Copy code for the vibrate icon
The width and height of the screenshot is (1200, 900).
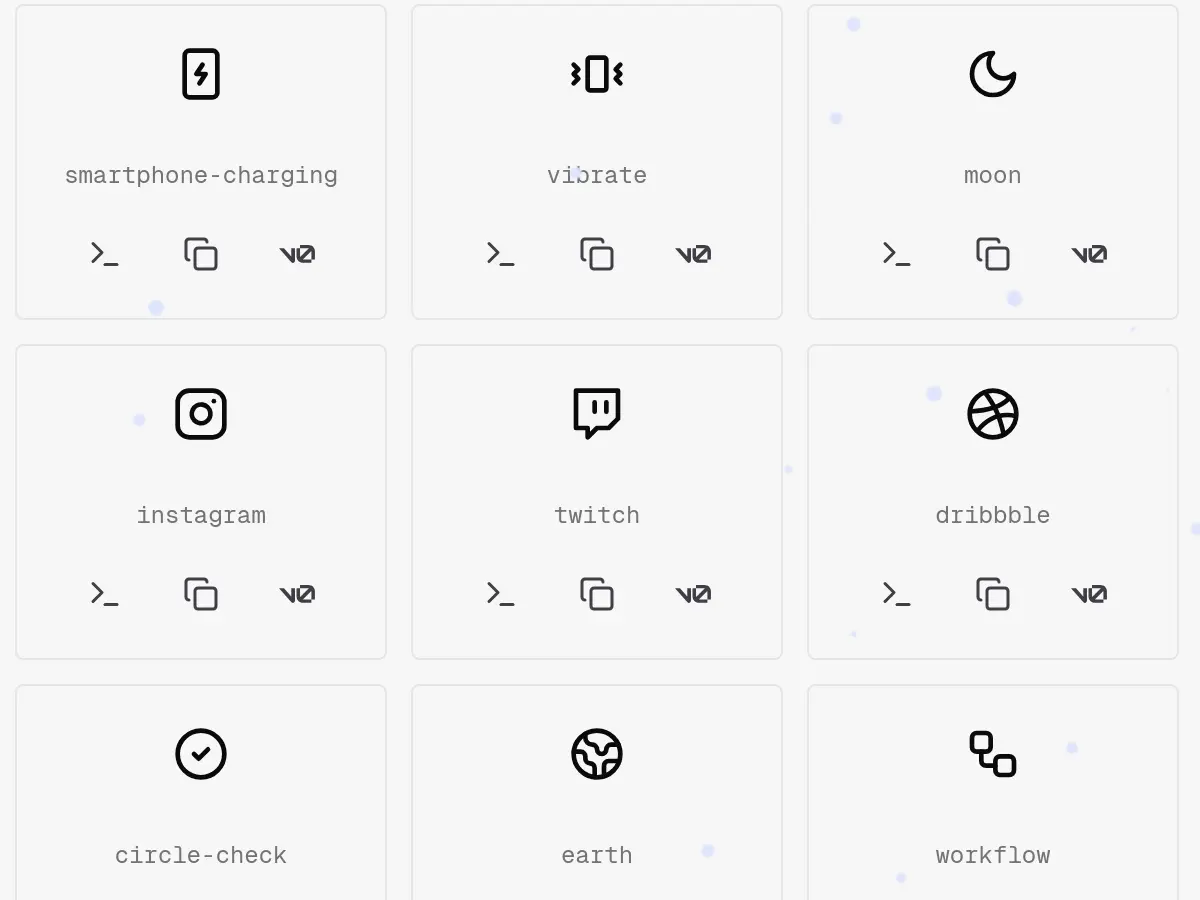[597, 254]
